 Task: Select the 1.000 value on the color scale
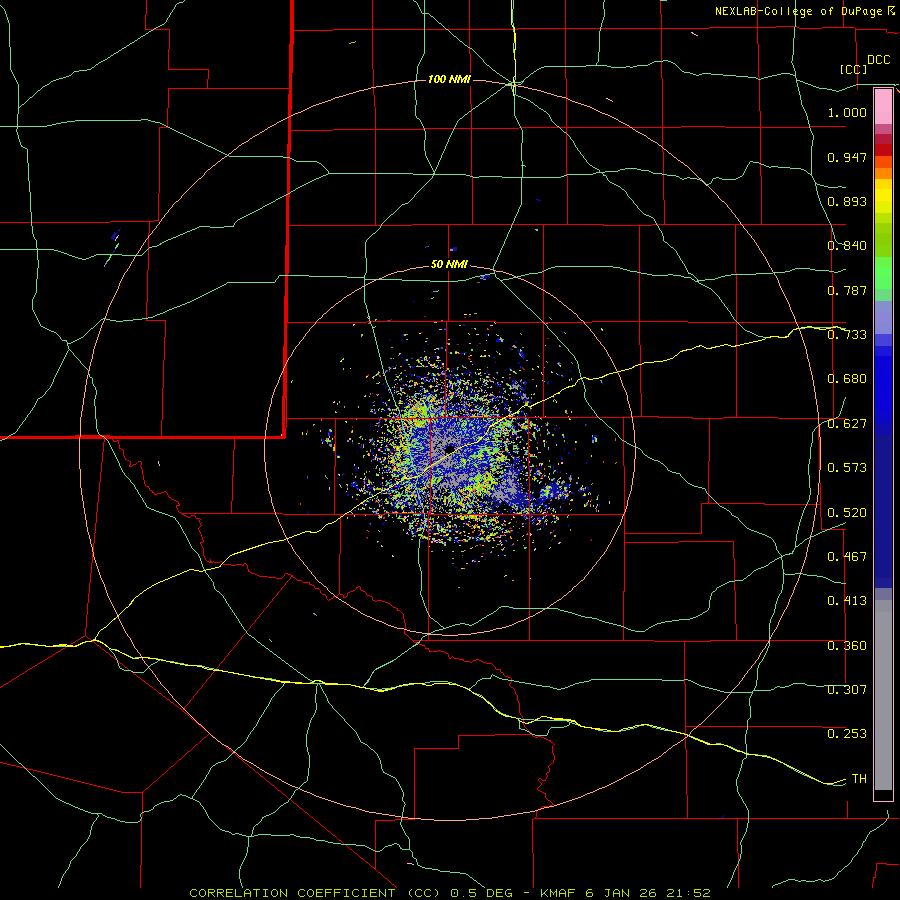847,112
